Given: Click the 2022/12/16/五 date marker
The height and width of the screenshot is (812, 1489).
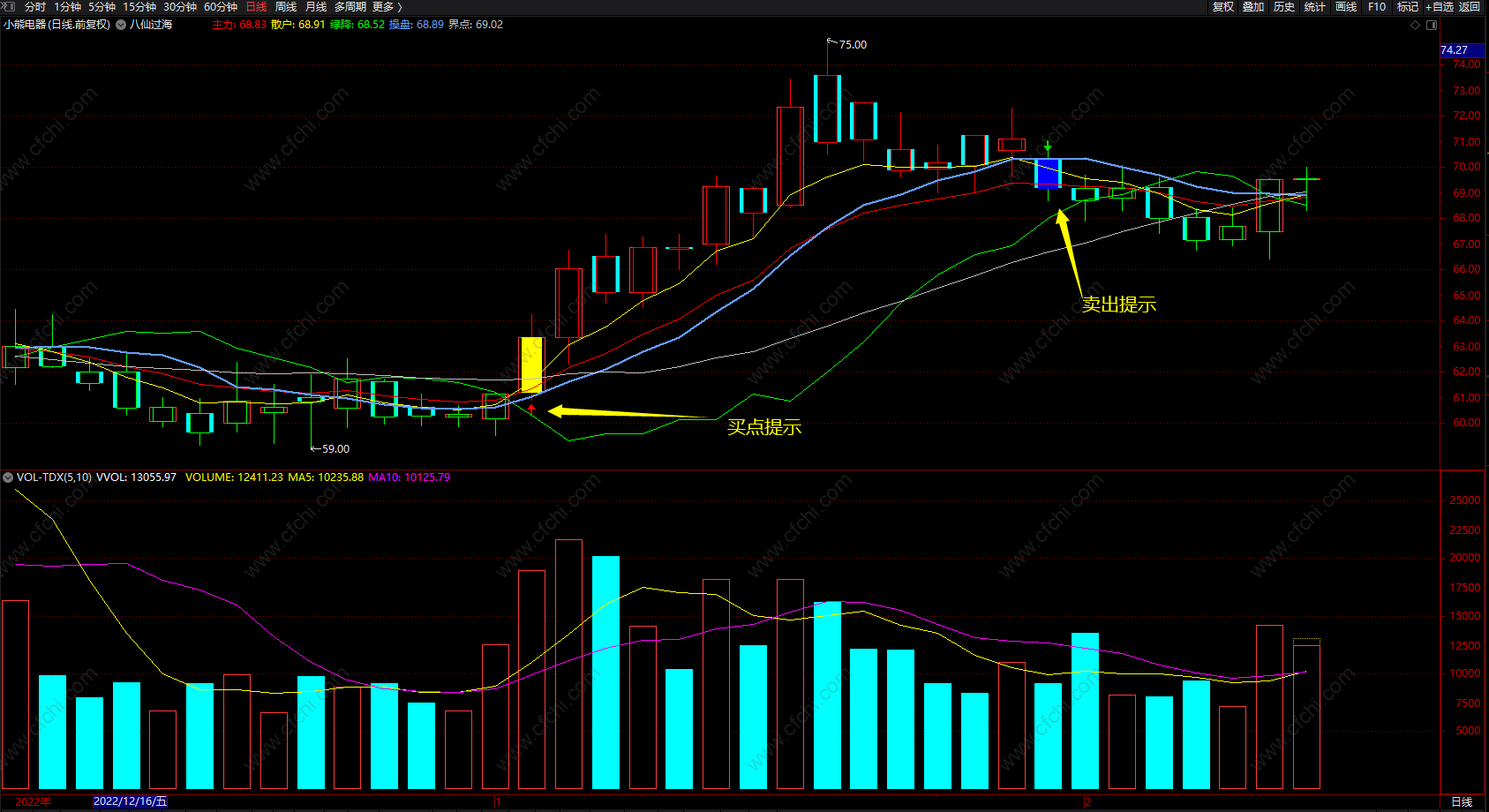Looking at the screenshot, I should [130, 801].
